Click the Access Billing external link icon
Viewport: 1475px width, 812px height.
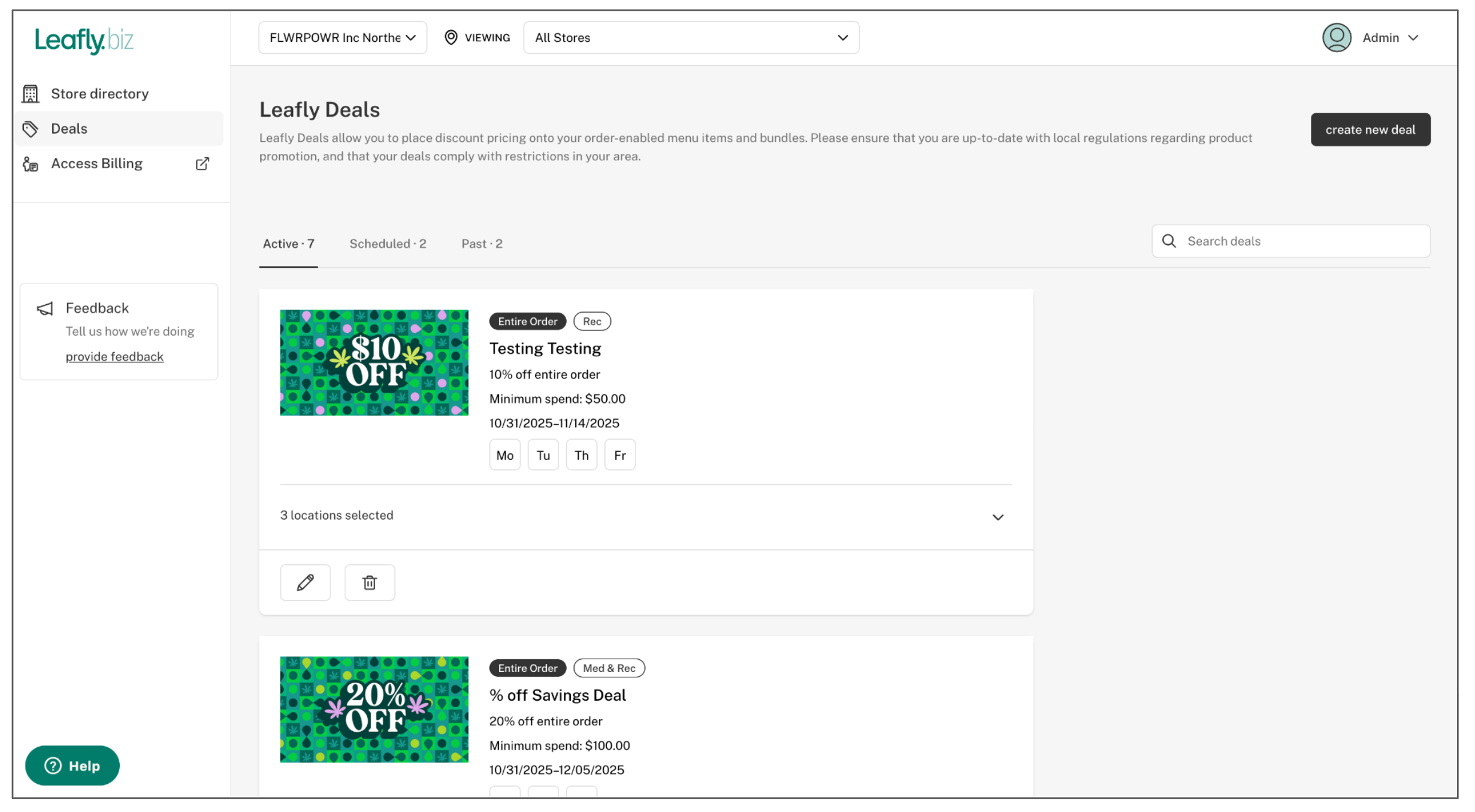[202, 163]
